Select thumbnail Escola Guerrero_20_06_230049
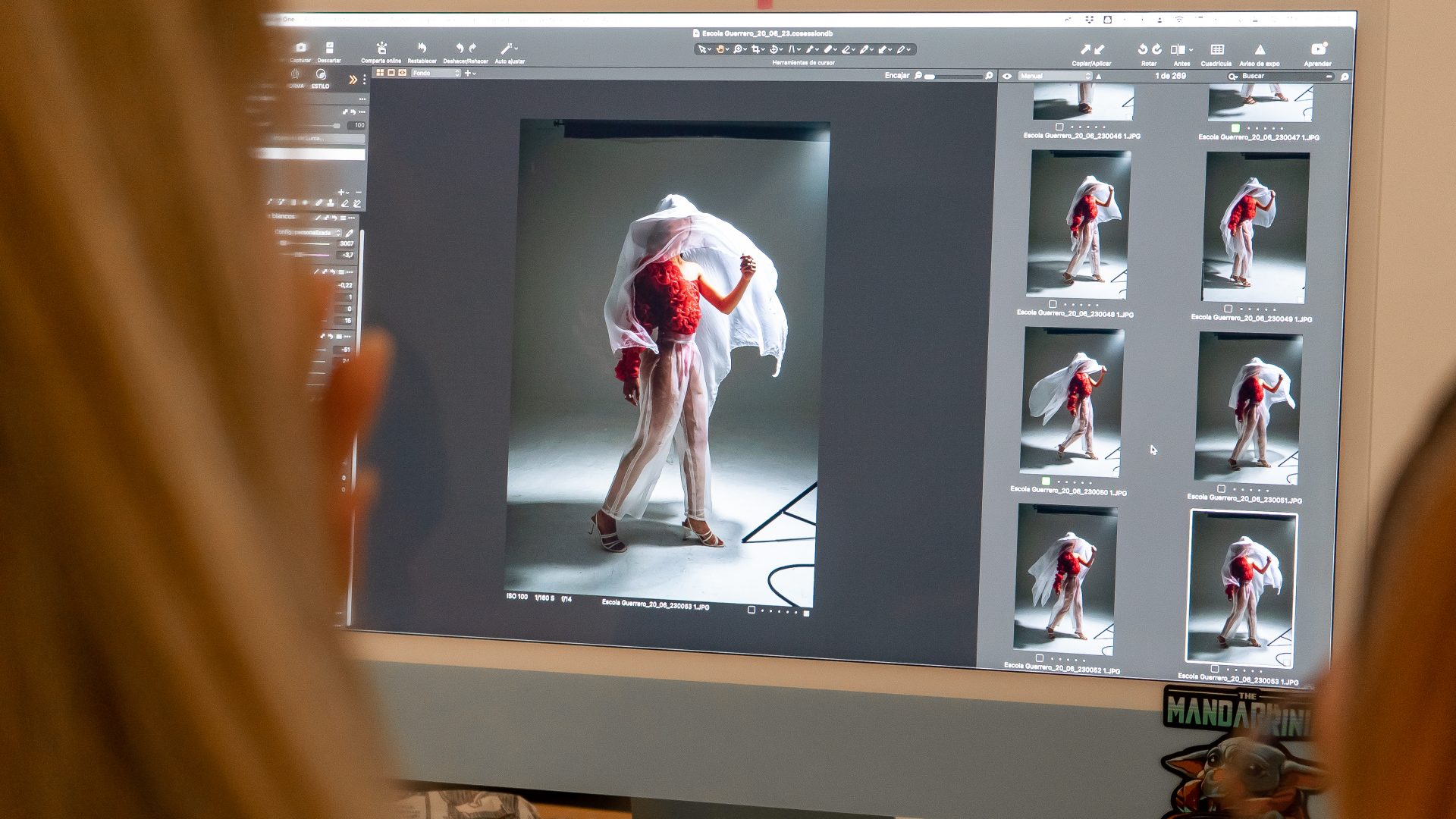This screenshot has width=1456, height=819. (x=1256, y=227)
